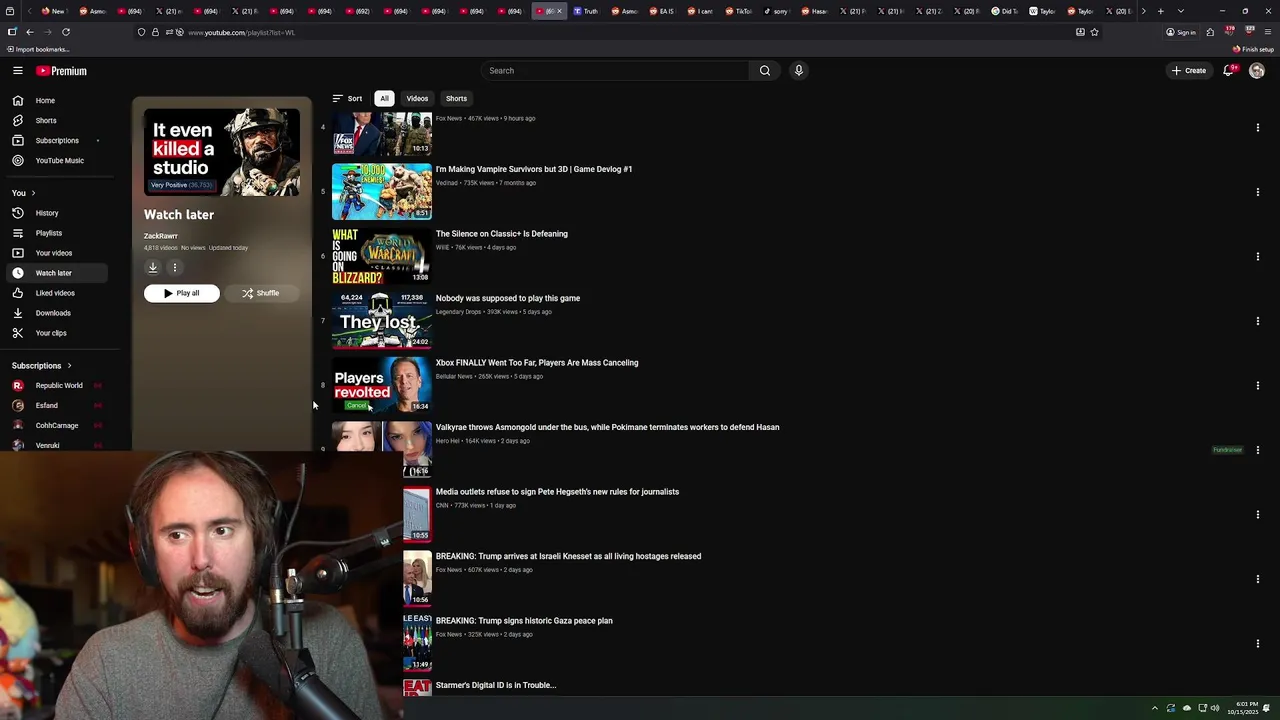This screenshot has height=720, width=1280.
Task: Open options for Nobody was supposed to play video
Action: pyautogui.click(x=1258, y=321)
